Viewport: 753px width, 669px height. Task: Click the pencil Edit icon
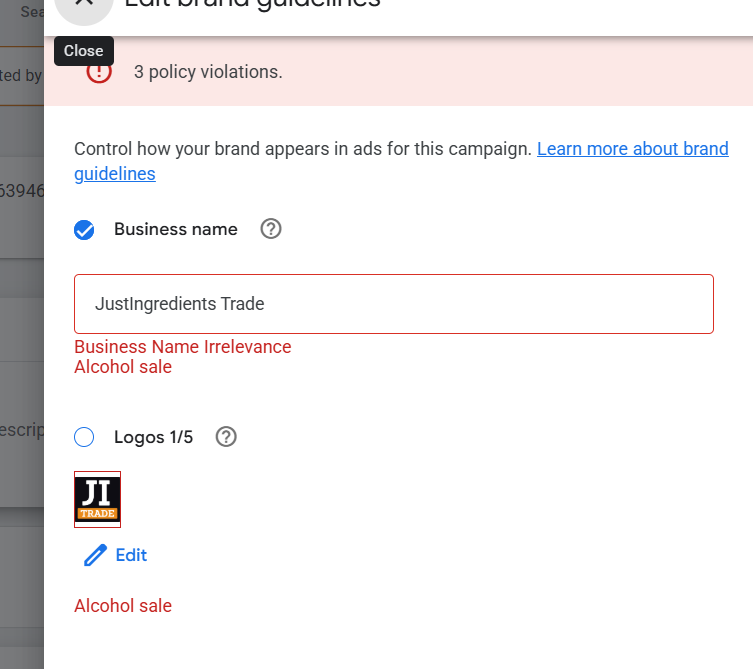click(x=95, y=555)
